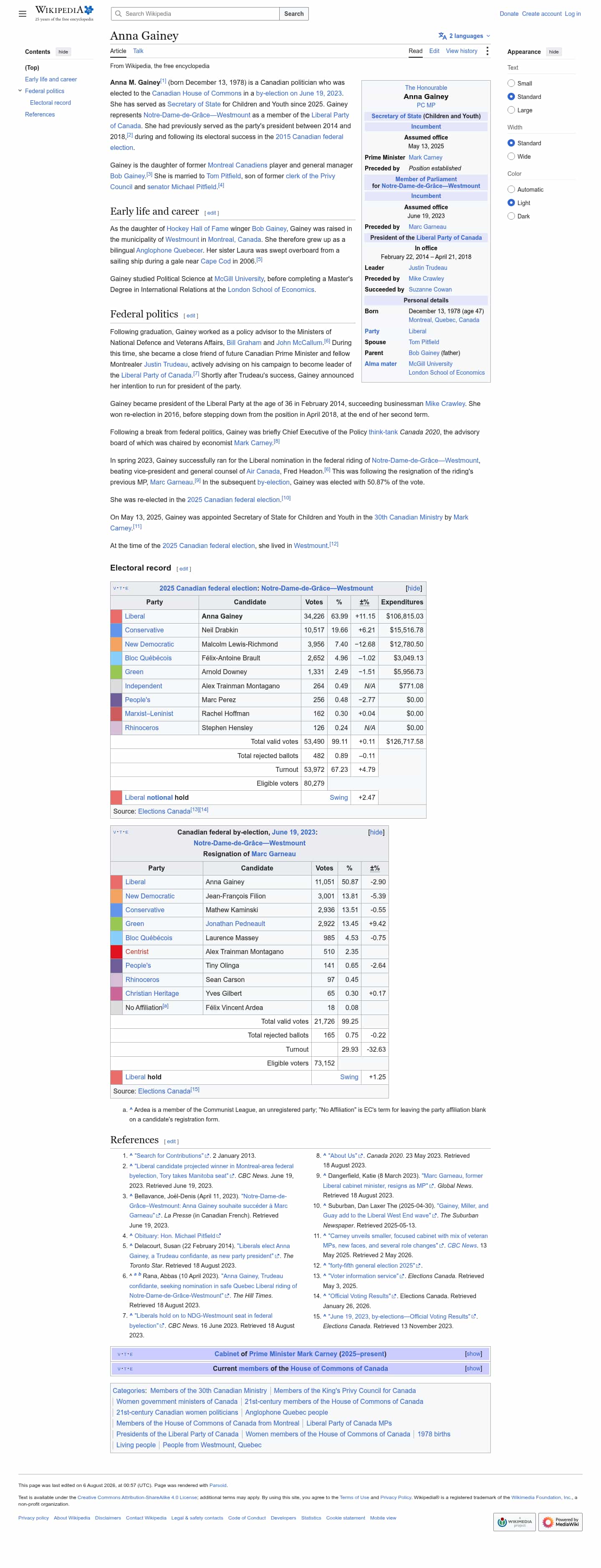Click the Search button
This screenshot has height=1568, width=601.
pyautogui.click(x=294, y=13)
